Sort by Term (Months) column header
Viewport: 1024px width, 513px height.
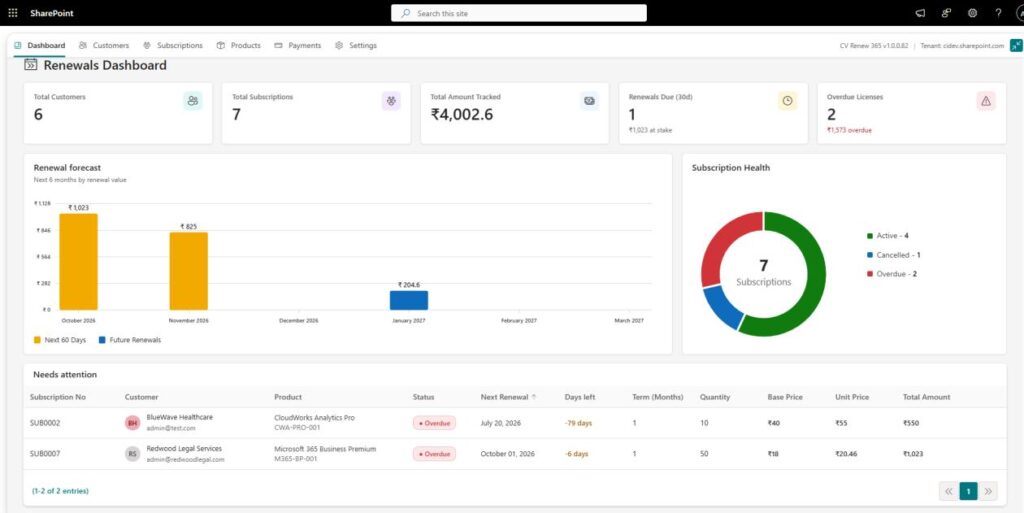coord(658,397)
